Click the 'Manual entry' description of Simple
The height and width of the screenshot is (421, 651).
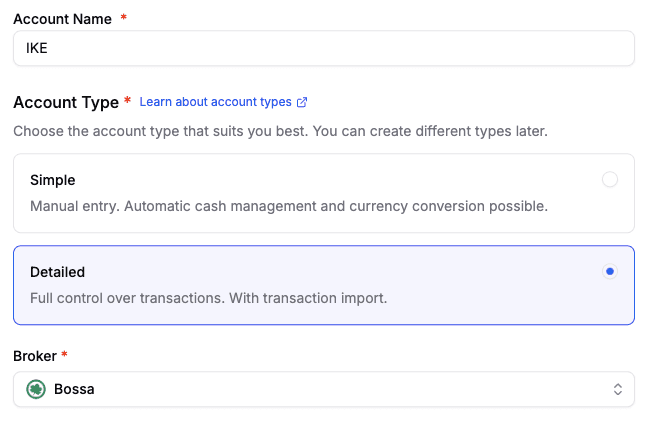click(x=289, y=206)
